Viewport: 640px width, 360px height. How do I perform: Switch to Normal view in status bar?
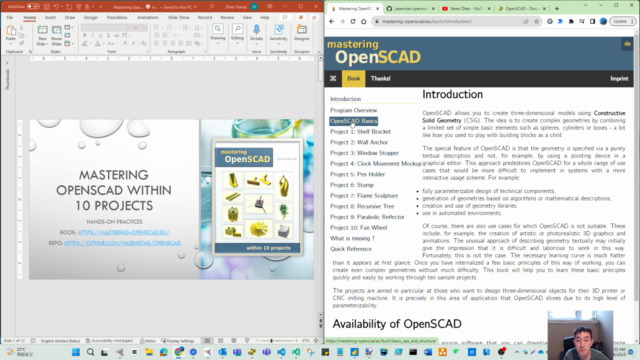point(207,340)
